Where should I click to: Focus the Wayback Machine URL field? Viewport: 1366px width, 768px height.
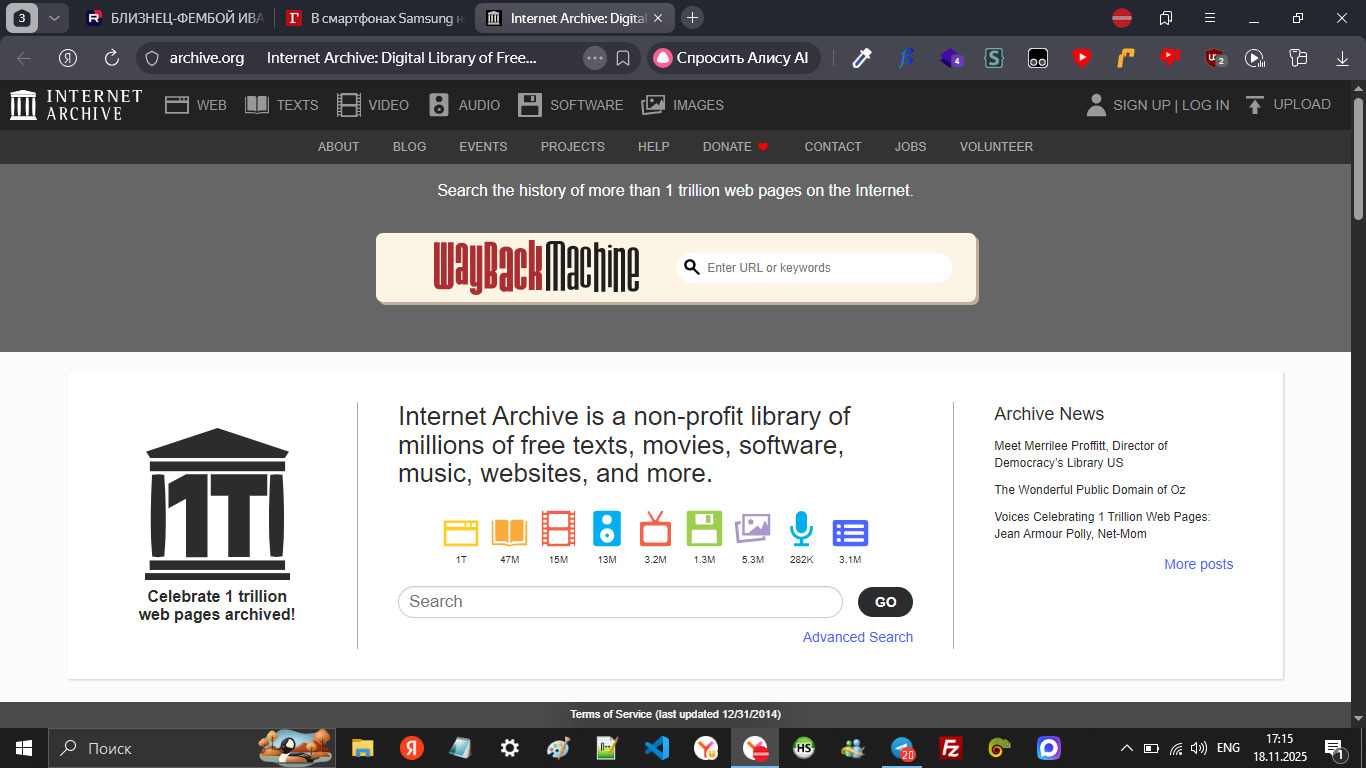click(x=820, y=268)
